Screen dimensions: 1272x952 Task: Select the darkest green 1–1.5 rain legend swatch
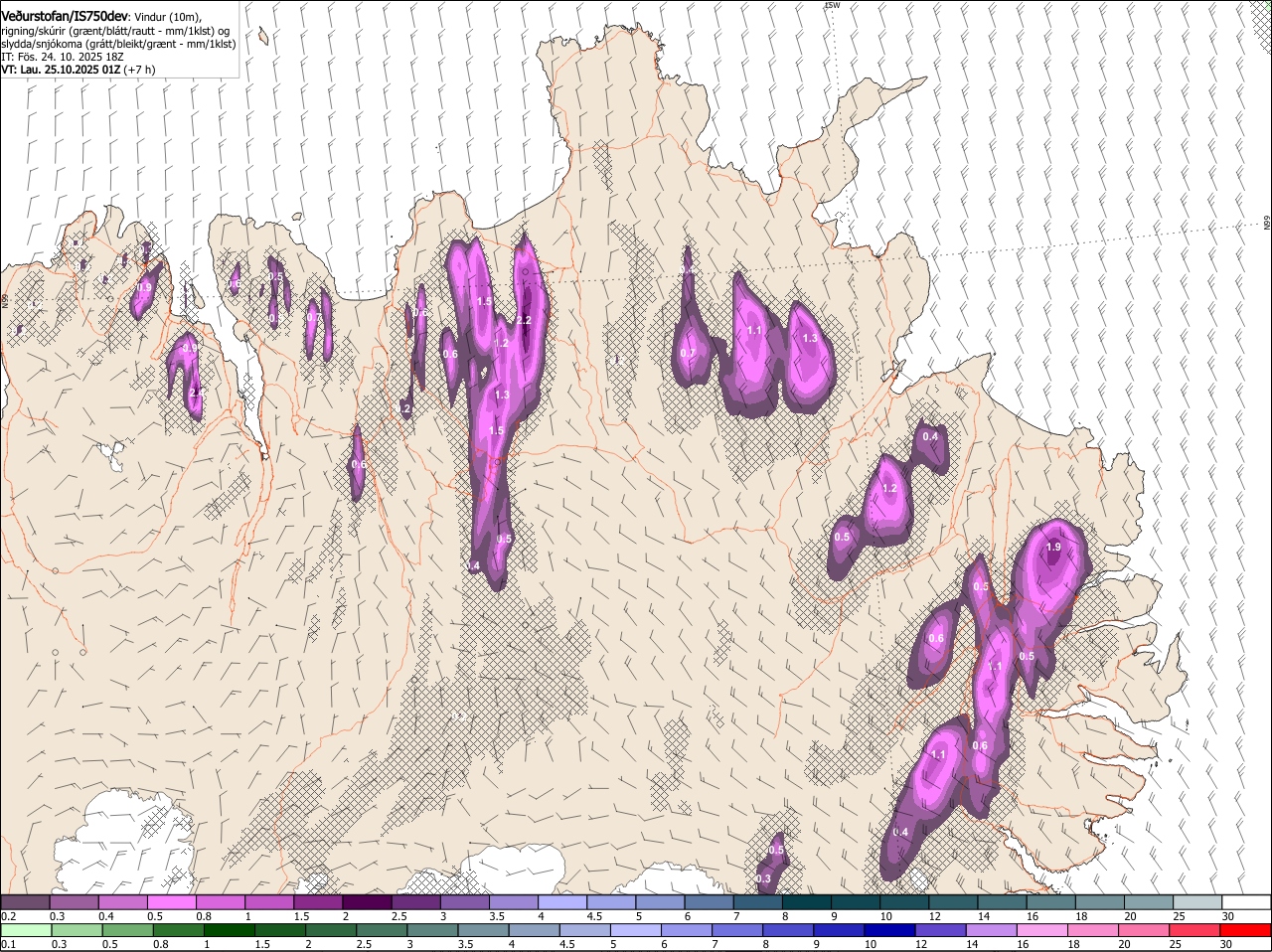click(x=228, y=930)
